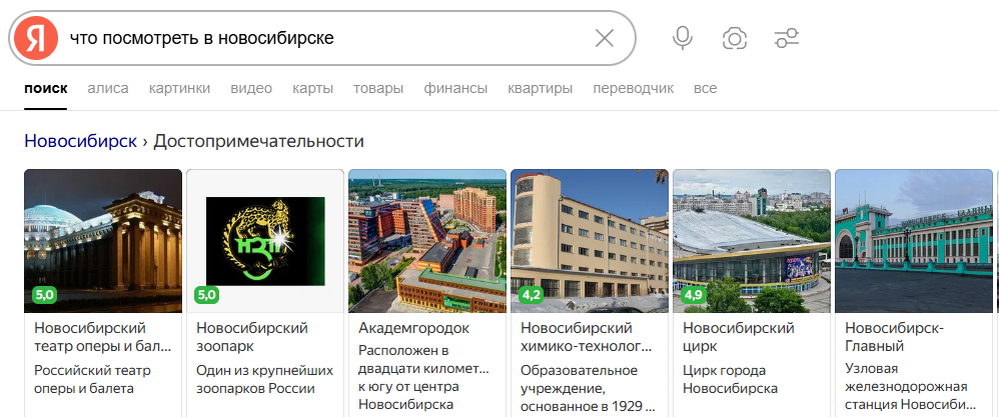Open the карты tab
The width and height of the screenshot is (999, 417).
point(313,88)
